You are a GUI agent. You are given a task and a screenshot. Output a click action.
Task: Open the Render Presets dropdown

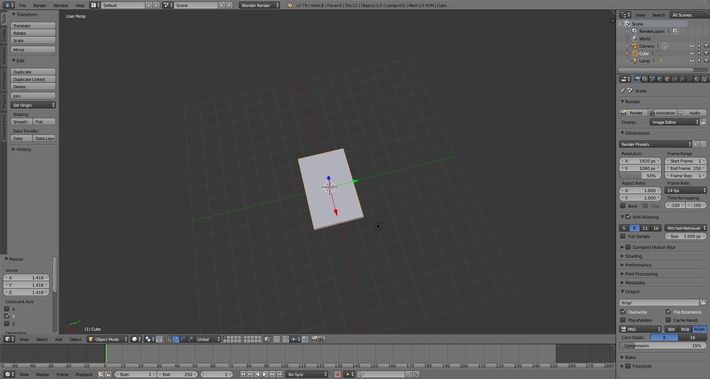pos(656,144)
